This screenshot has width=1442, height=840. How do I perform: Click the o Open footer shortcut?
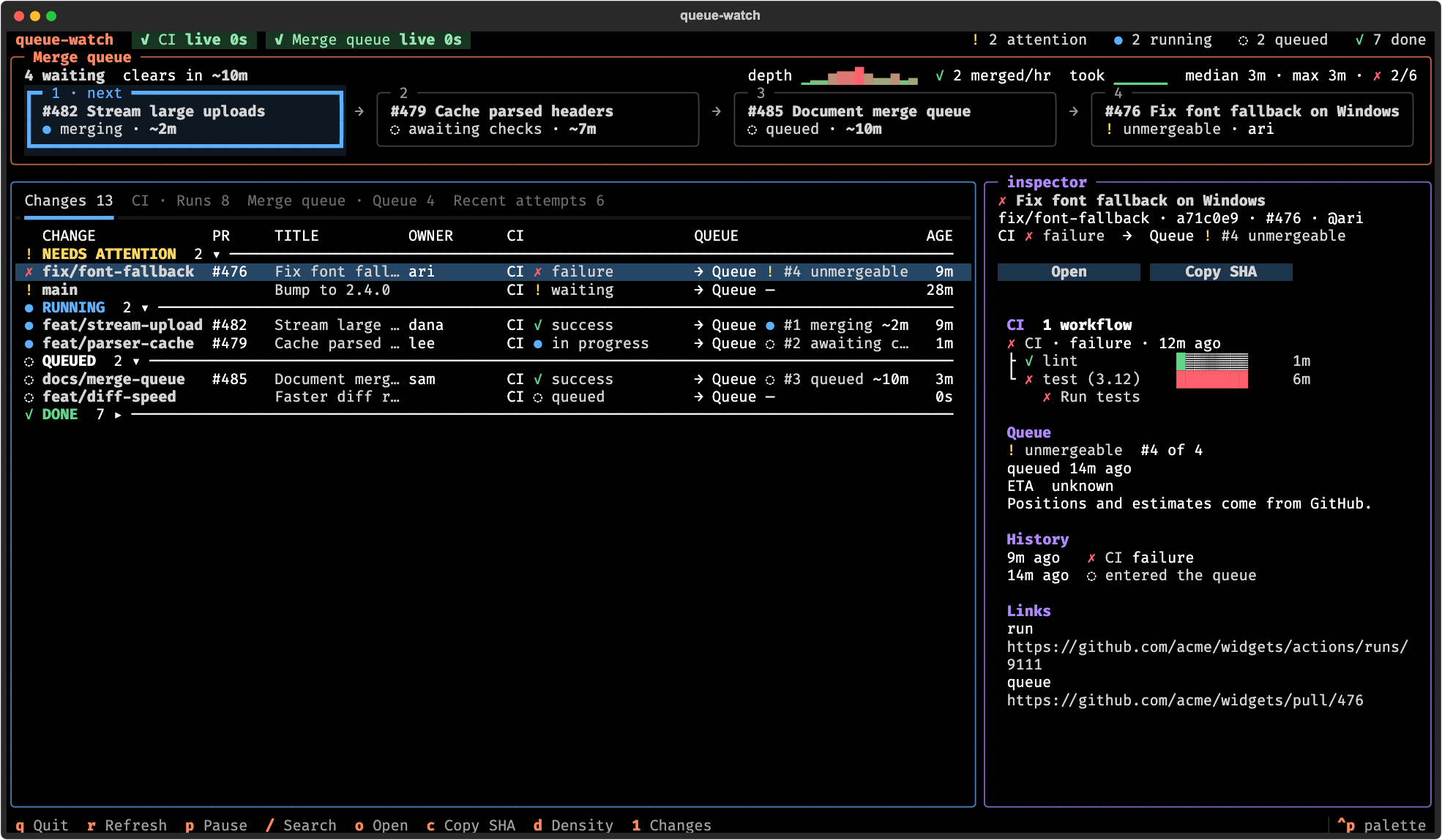381,825
